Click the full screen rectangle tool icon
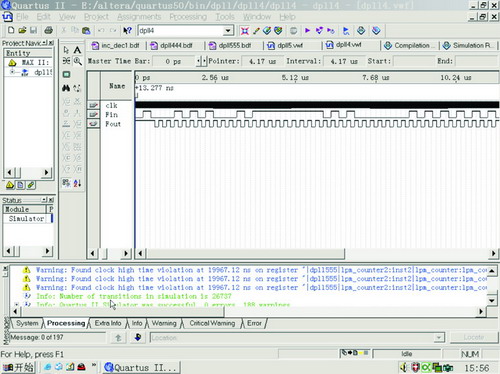 click(66, 74)
